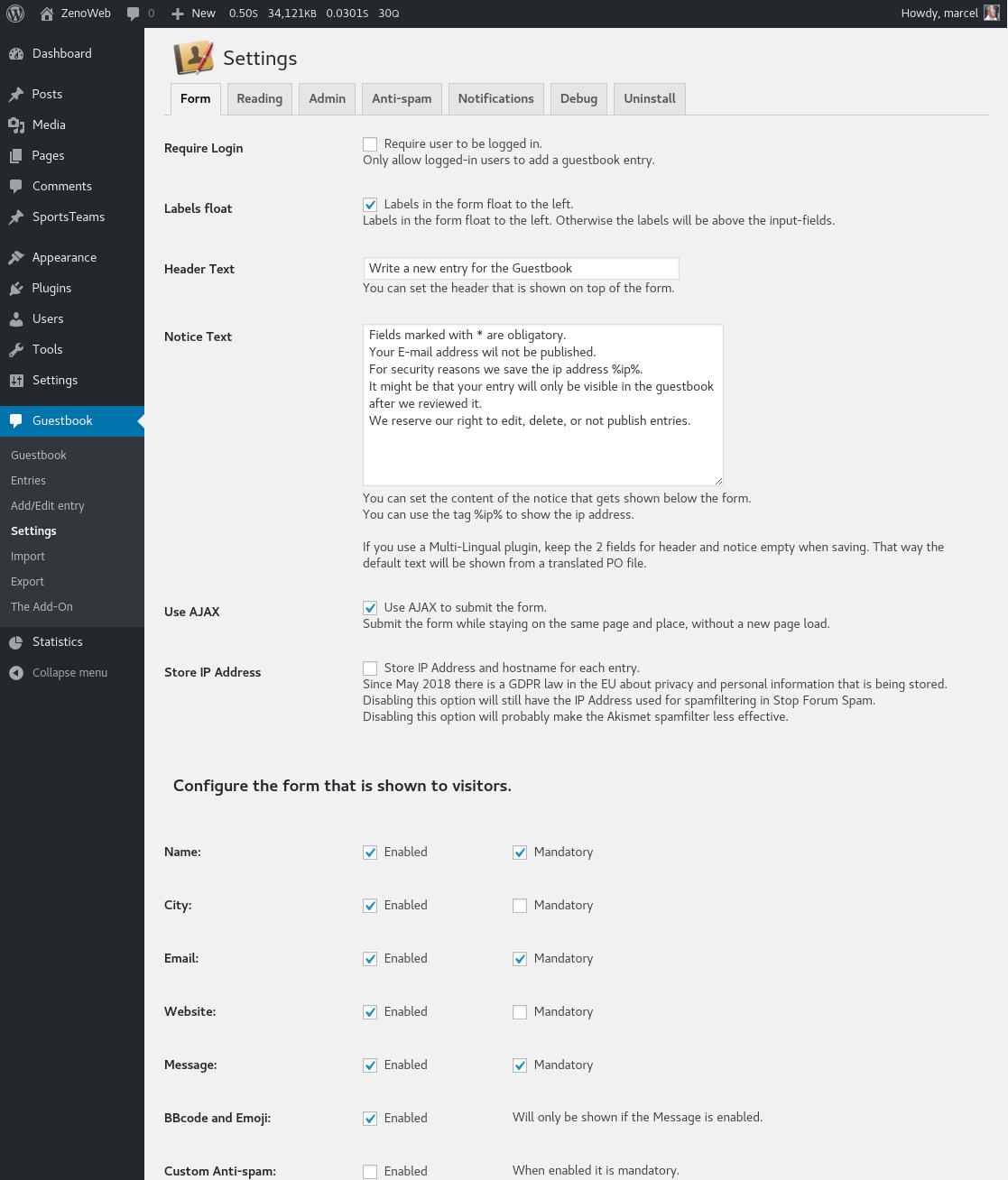
Task: Open the comments bubble in admin bar
Action: pyautogui.click(x=134, y=14)
